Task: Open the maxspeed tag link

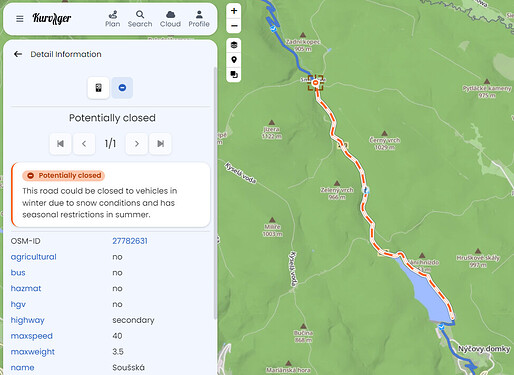Action: tap(32, 336)
